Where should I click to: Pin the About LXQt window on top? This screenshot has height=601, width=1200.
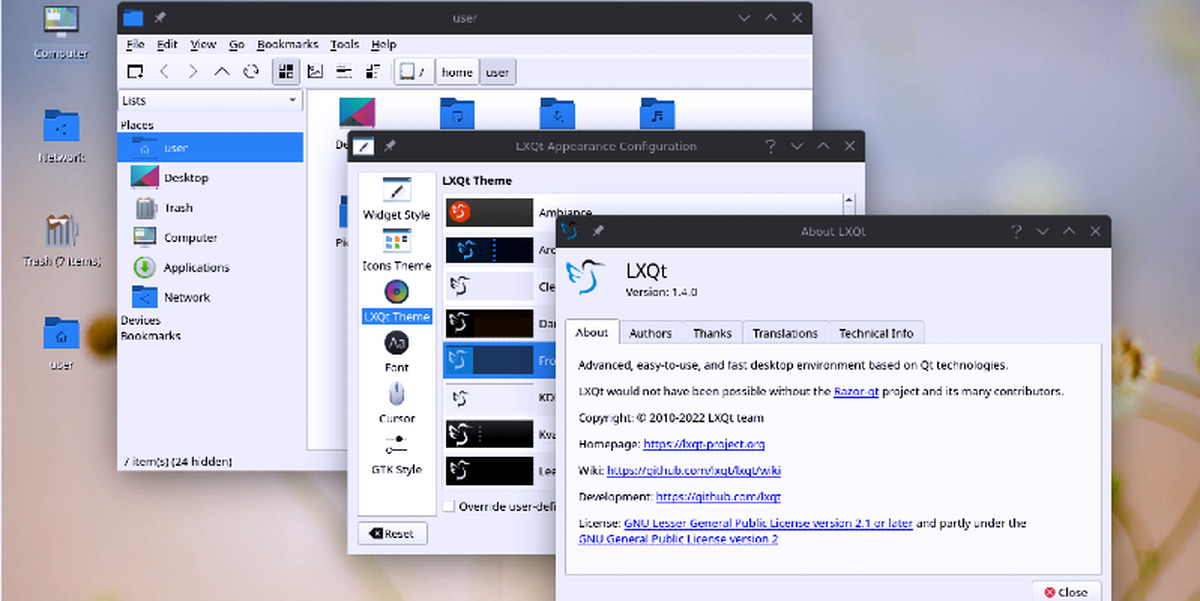tap(598, 231)
